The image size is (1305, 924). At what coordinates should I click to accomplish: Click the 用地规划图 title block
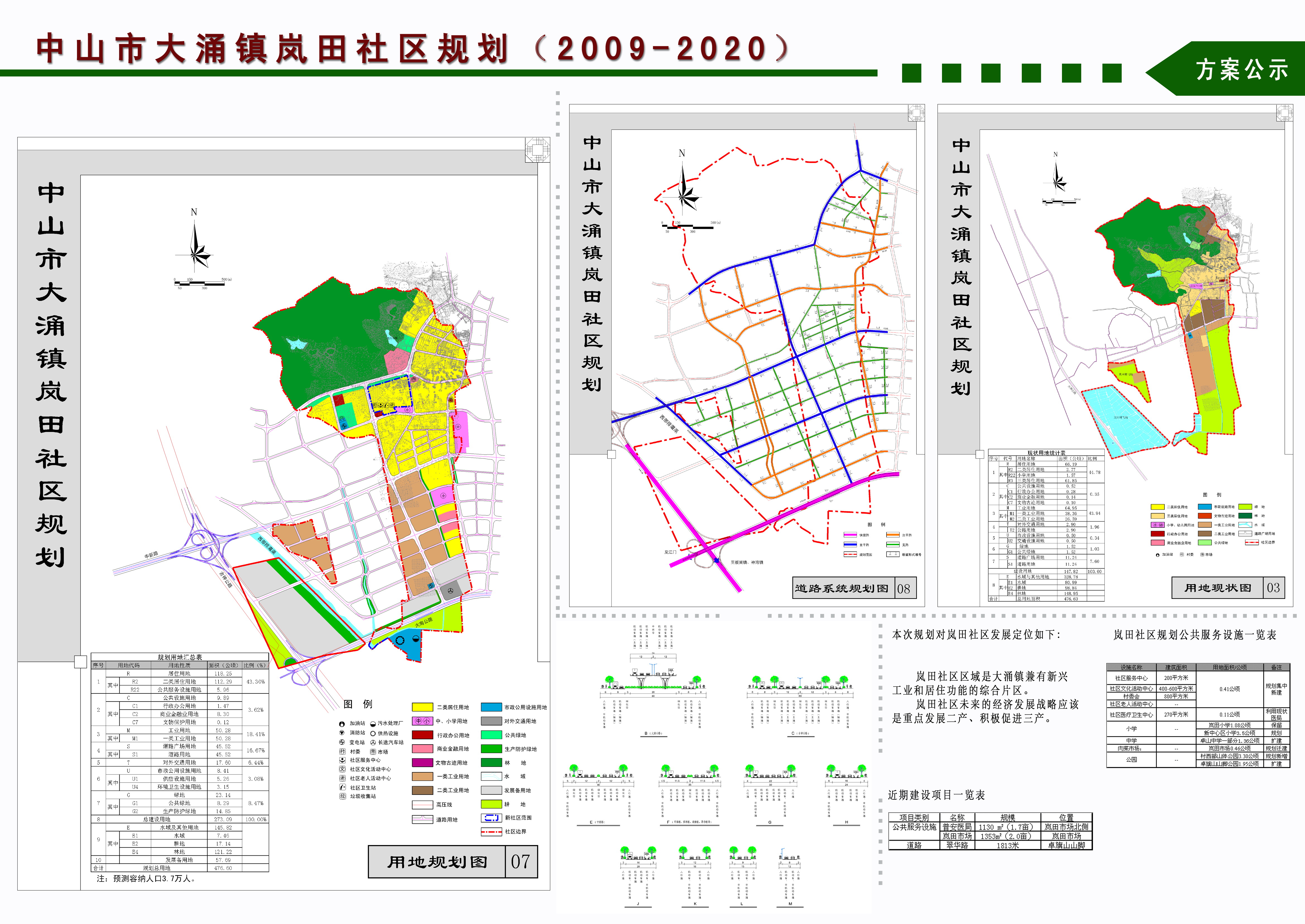437,861
